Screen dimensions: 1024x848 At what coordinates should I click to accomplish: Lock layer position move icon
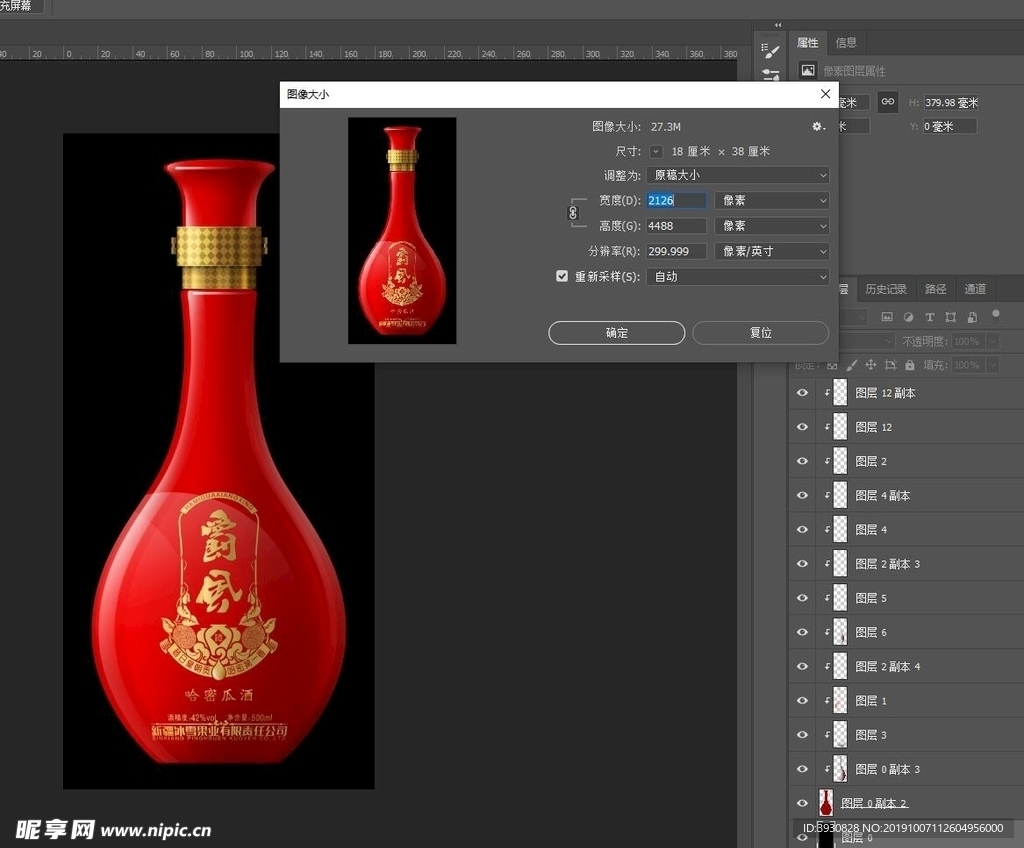click(x=871, y=365)
